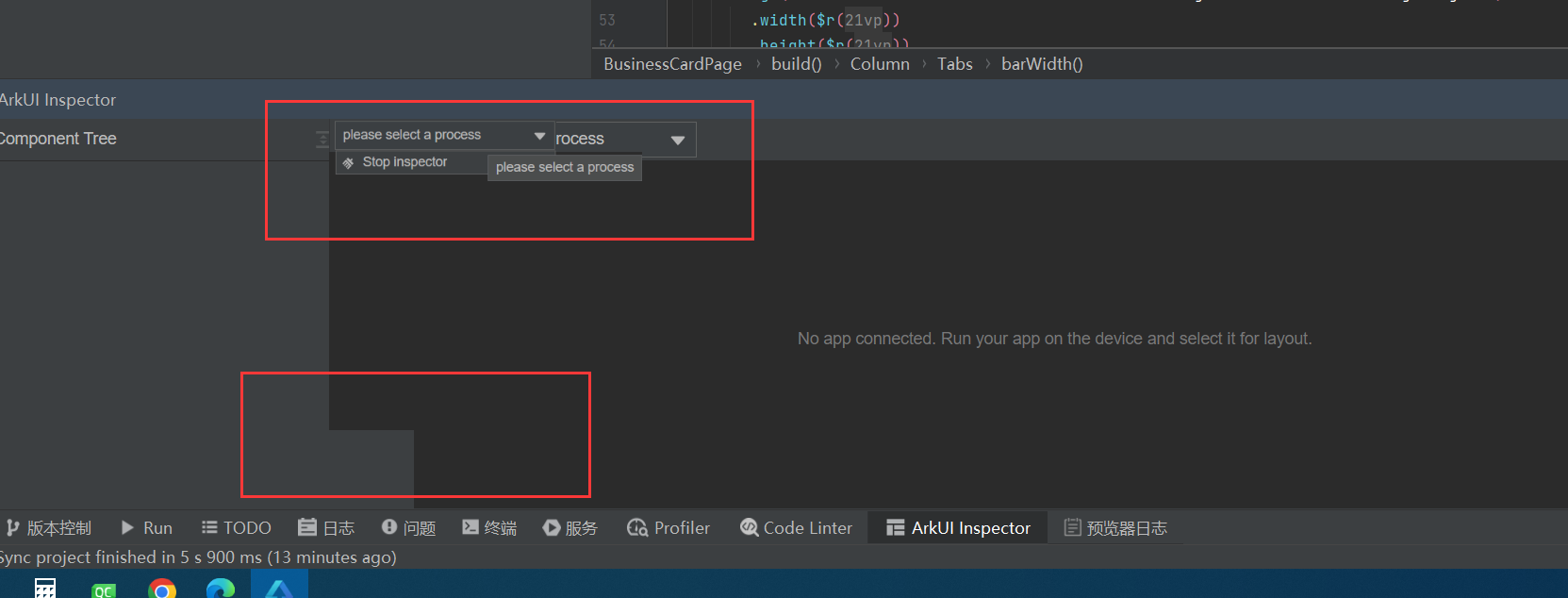Open the green QC app in taskbar
1568x598 pixels.
click(104, 590)
